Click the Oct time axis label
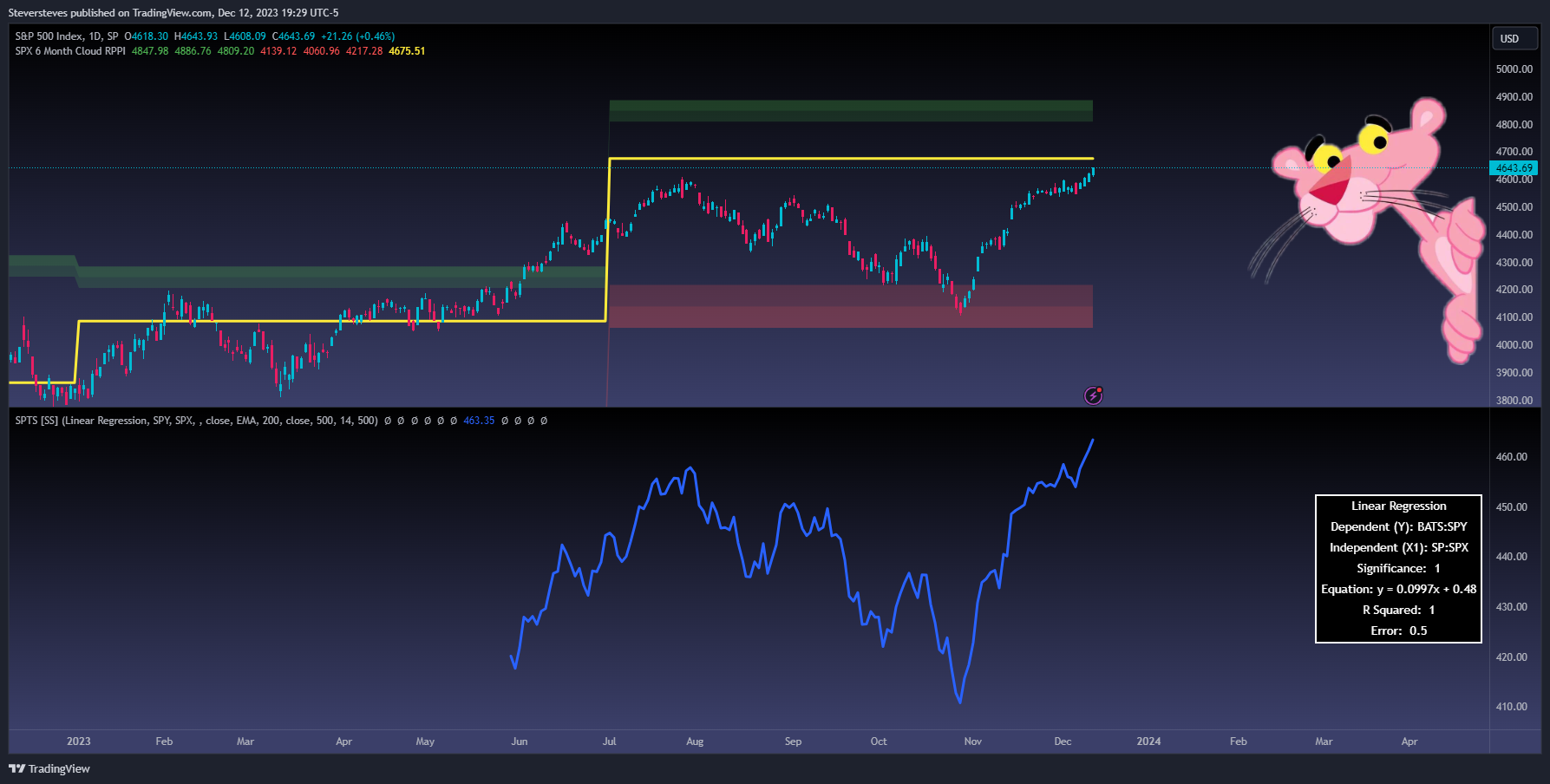This screenshot has width=1550, height=784. tap(879, 742)
